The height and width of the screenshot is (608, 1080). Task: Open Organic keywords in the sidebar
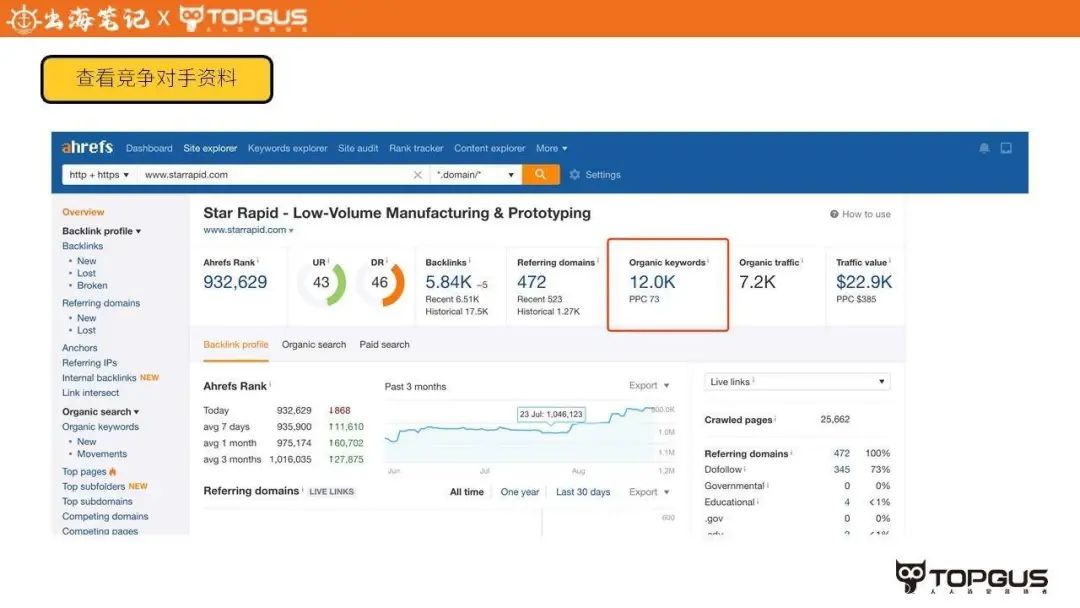point(100,427)
